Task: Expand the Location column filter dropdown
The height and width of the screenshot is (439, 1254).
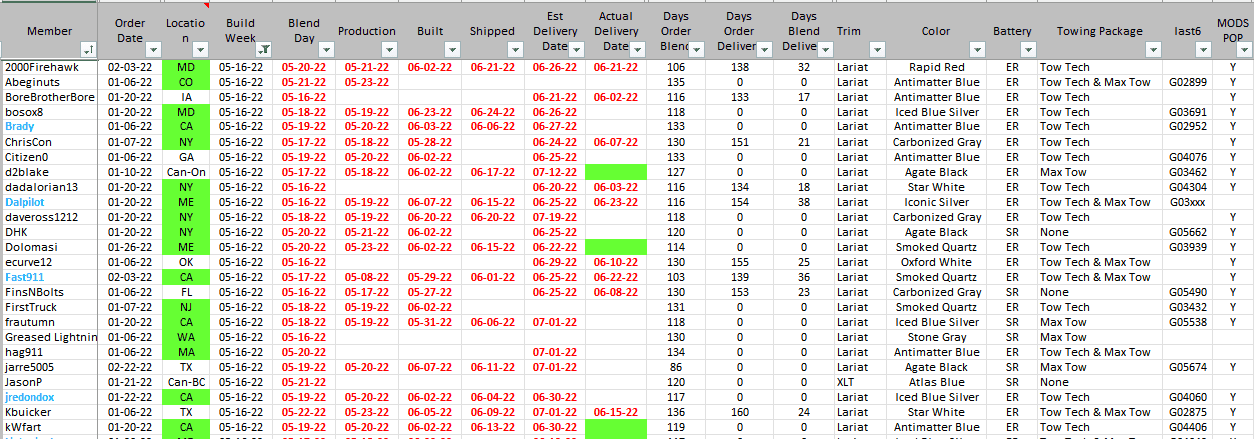Action: (200, 49)
